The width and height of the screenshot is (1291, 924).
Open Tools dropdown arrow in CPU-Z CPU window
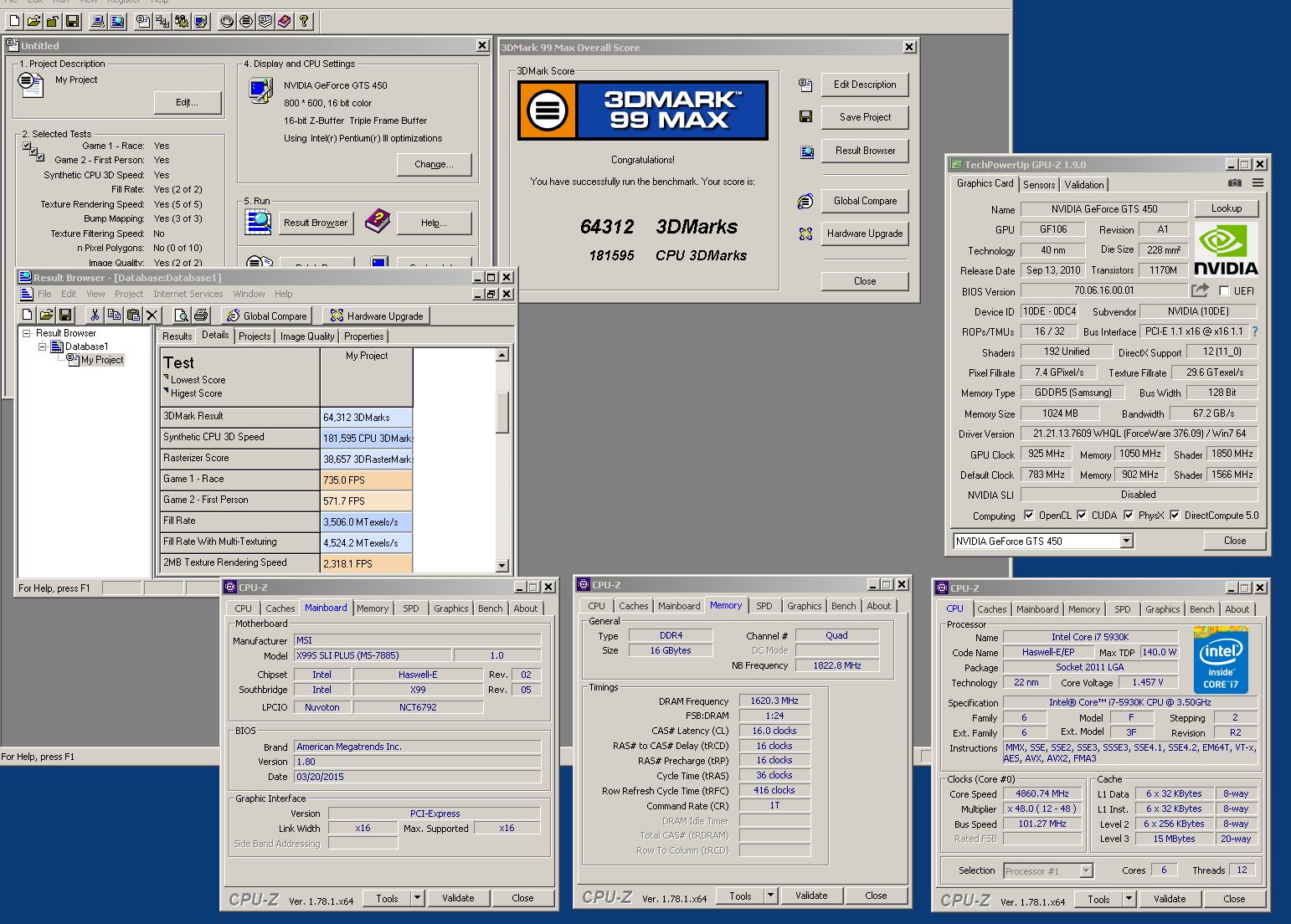[1129, 899]
